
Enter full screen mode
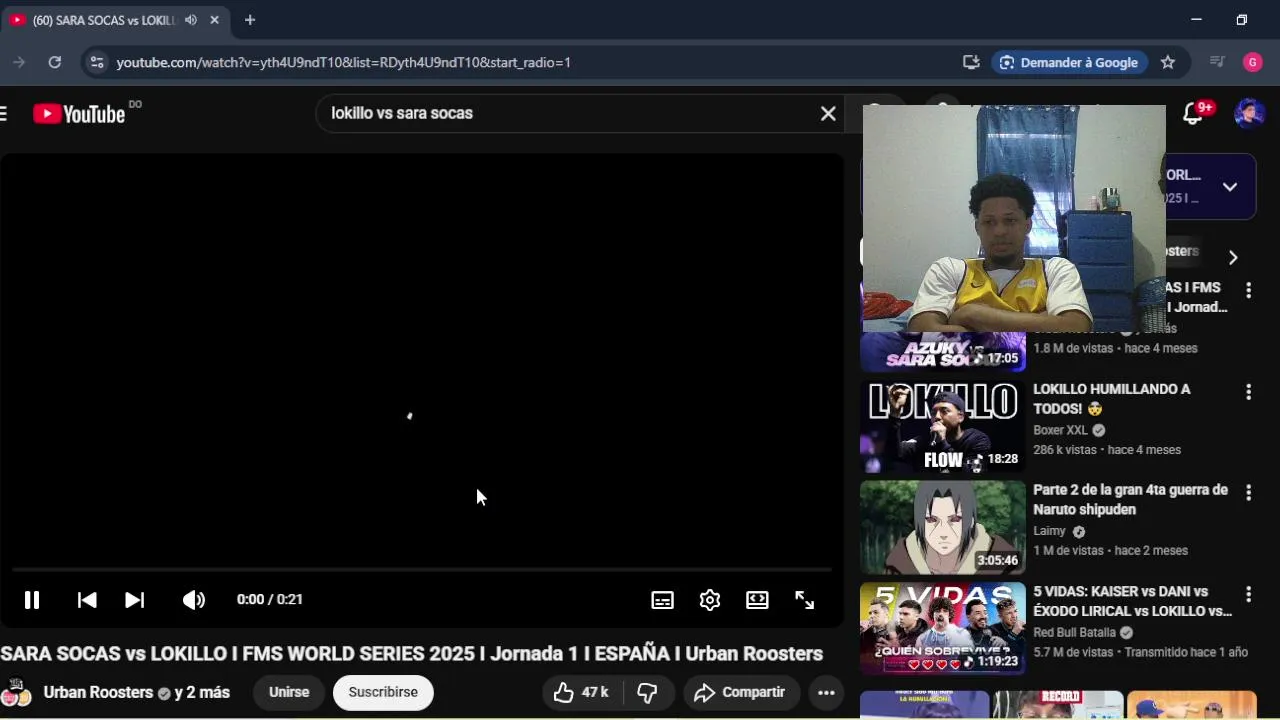805,600
